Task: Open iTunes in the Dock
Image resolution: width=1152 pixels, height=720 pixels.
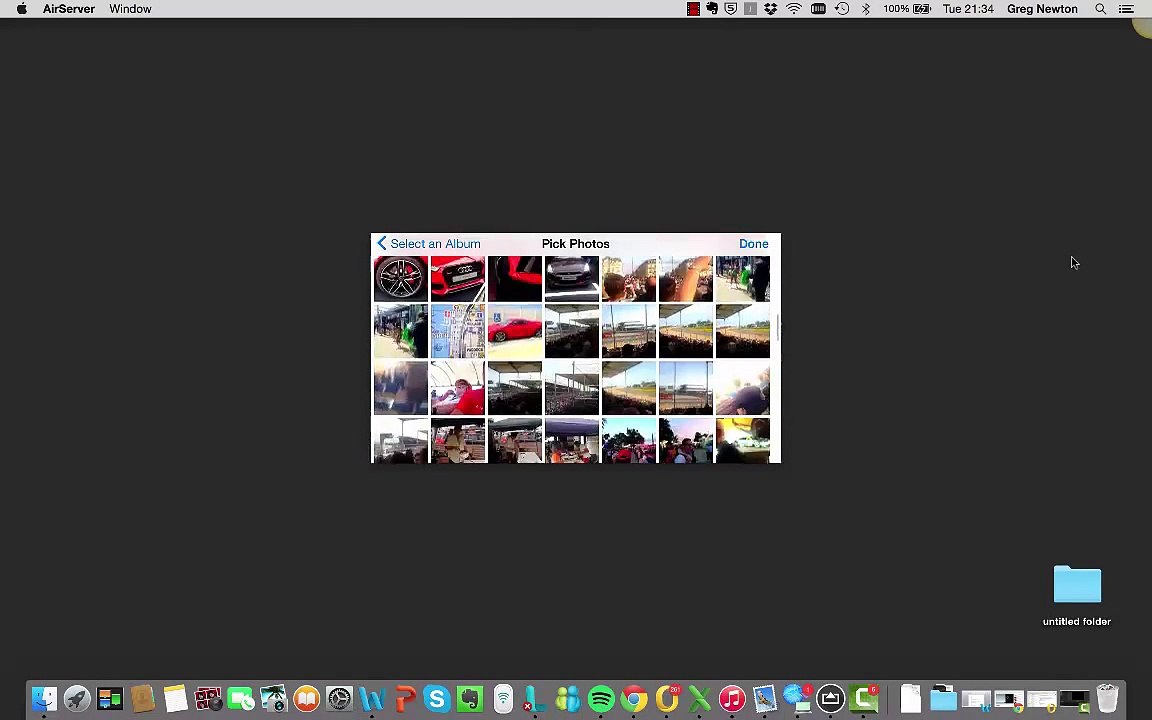Action: tap(732, 699)
